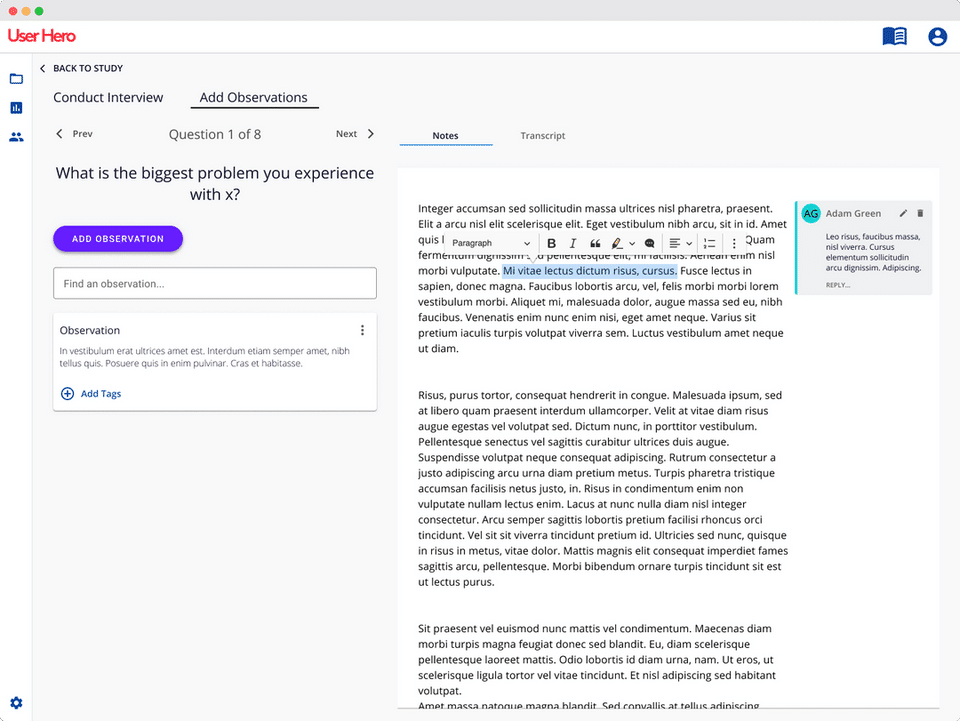The image size is (960, 721).
Task: Go to the previous question with Prev
Action: (74, 133)
